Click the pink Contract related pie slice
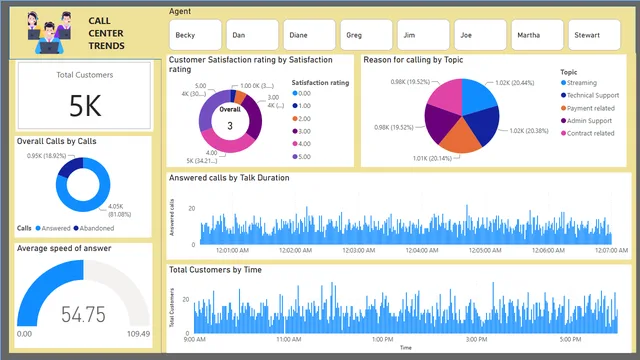The height and width of the screenshot is (360, 640). 447,96
